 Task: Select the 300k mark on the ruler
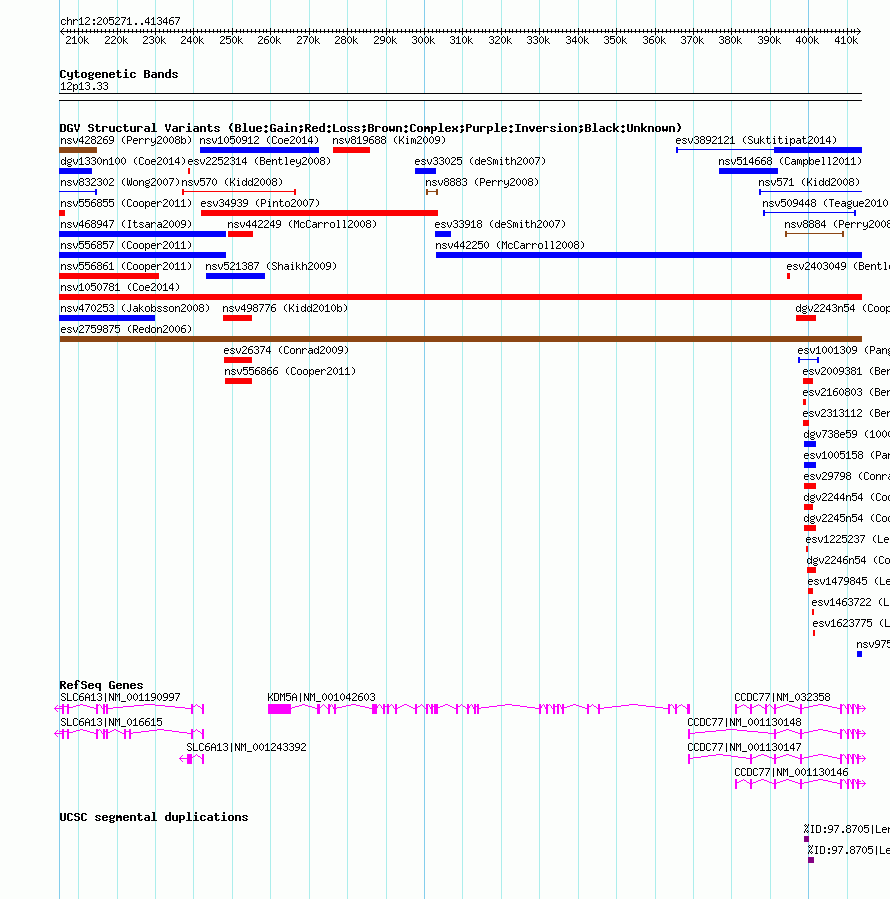pos(423,40)
